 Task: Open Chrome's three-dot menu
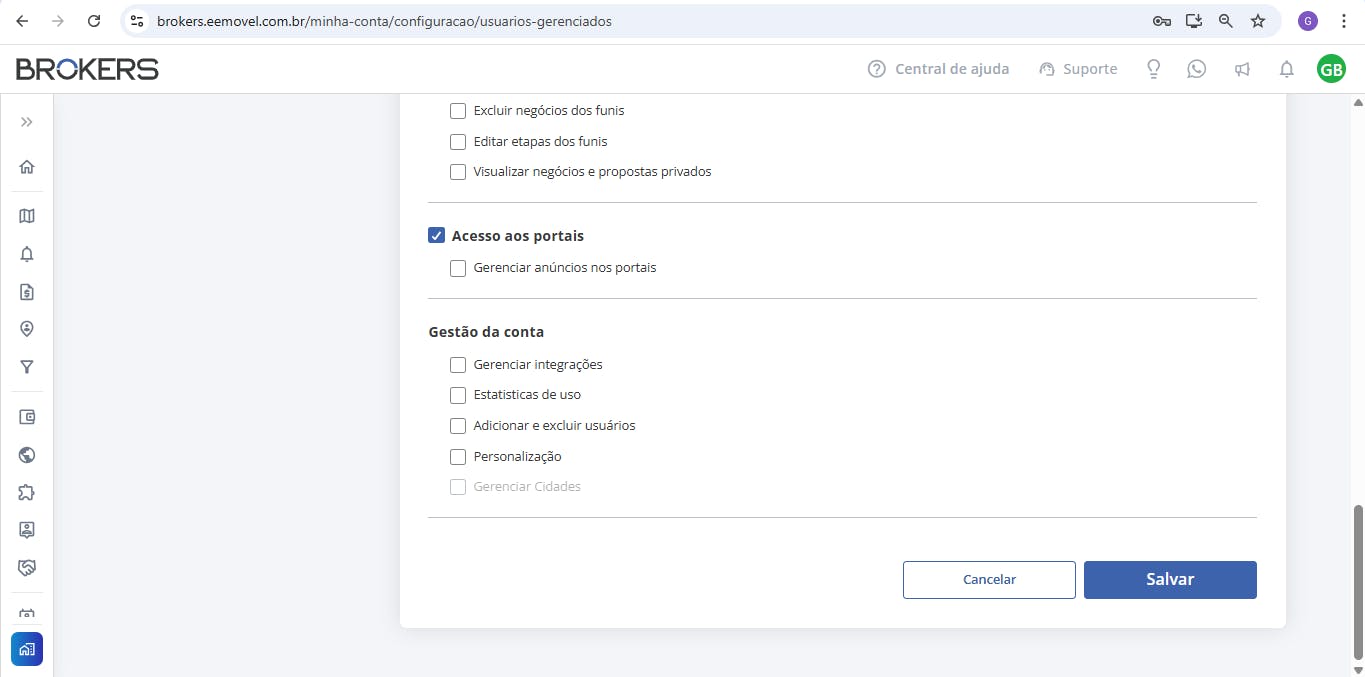tap(1344, 21)
